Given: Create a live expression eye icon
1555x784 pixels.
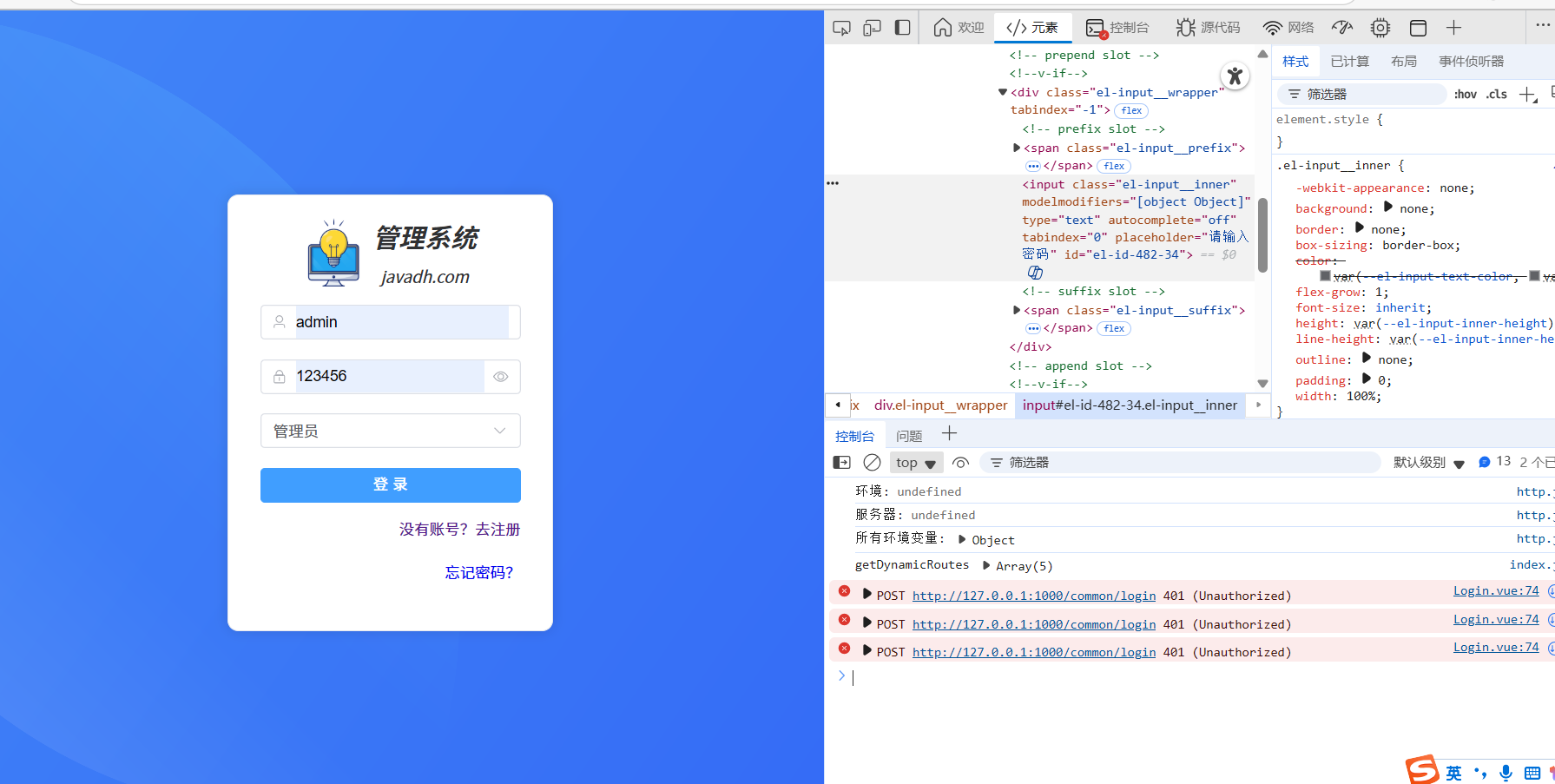Looking at the screenshot, I should tap(960, 463).
